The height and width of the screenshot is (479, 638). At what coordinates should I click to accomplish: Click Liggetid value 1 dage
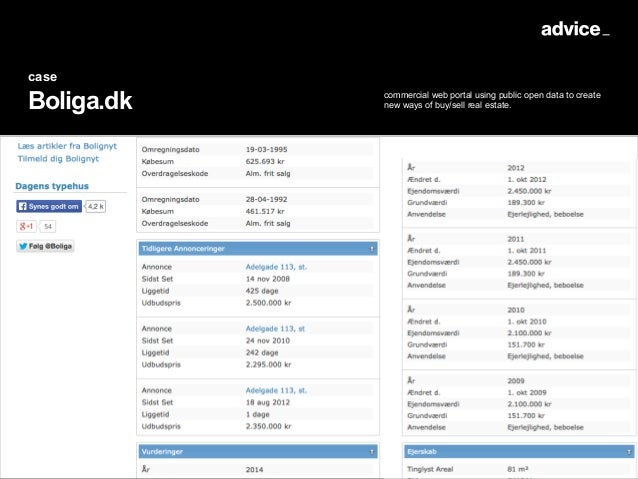pyautogui.click(x=258, y=414)
